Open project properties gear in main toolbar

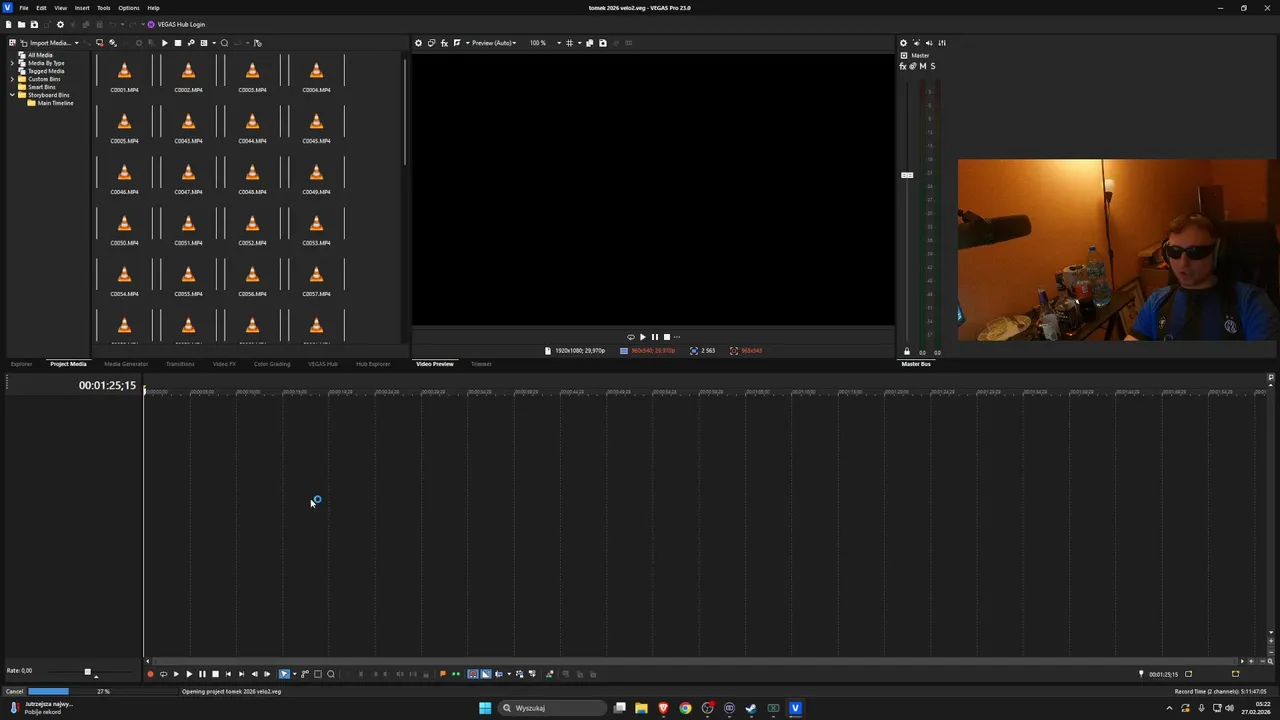(60, 24)
